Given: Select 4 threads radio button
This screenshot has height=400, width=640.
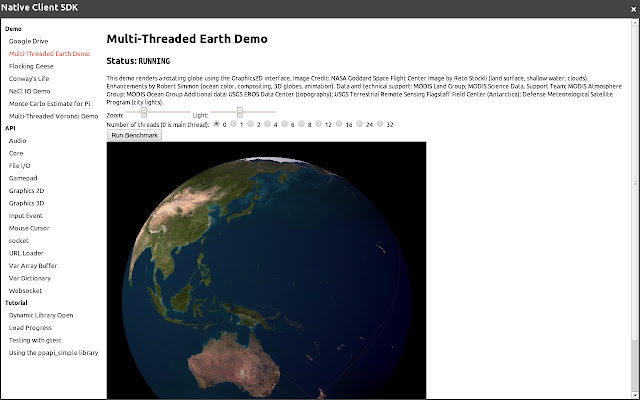Looking at the screenshot, I should pyautogui.click(x=267, y=124).
